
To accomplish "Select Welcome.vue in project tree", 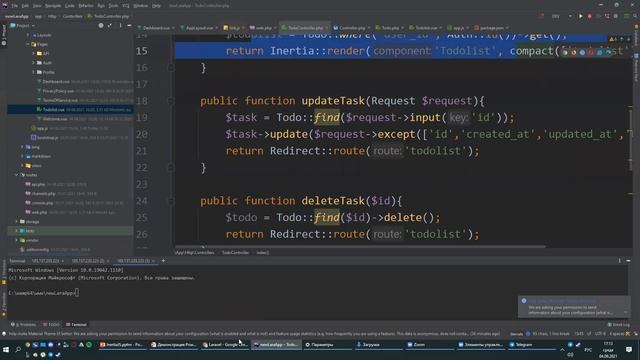I will click(55, 119).
